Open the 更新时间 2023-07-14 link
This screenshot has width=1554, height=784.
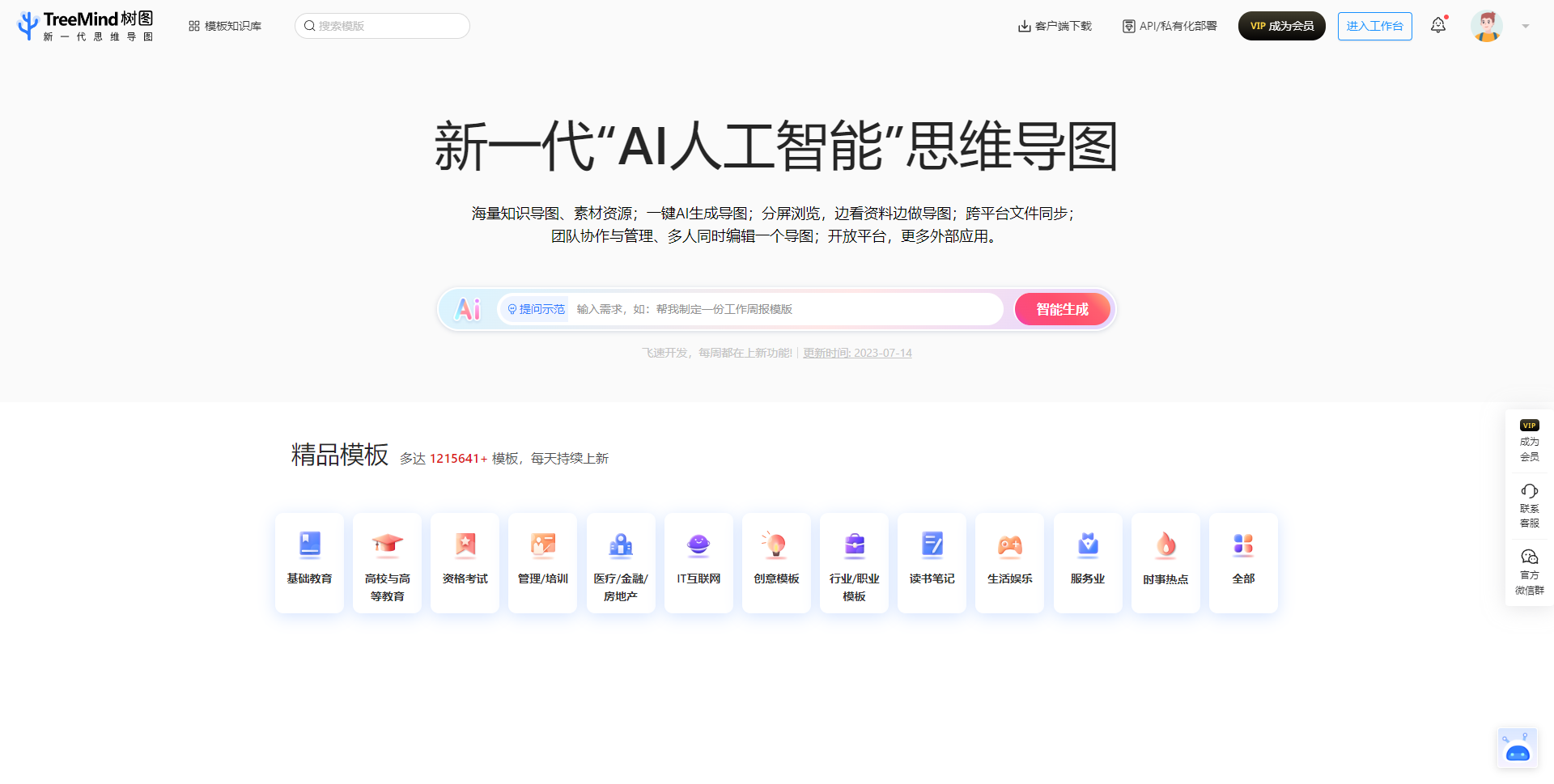[x=857, y=353]
